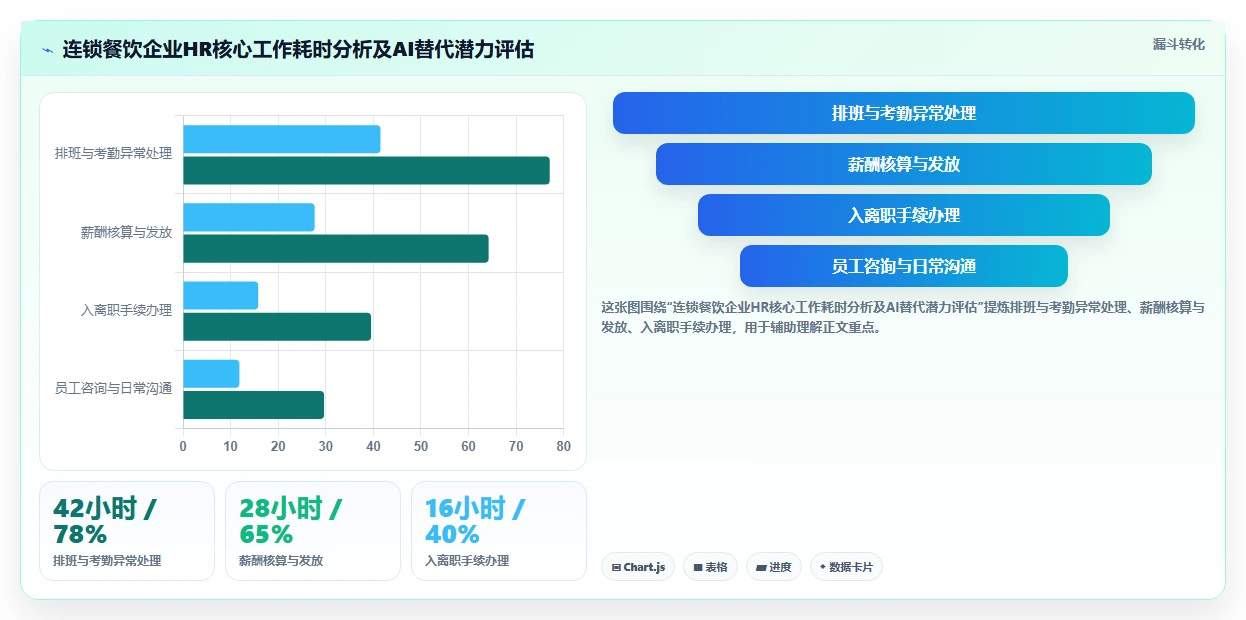Click the x-axis tick value 80
The image size is (1246, 620).
pos(564,446)
